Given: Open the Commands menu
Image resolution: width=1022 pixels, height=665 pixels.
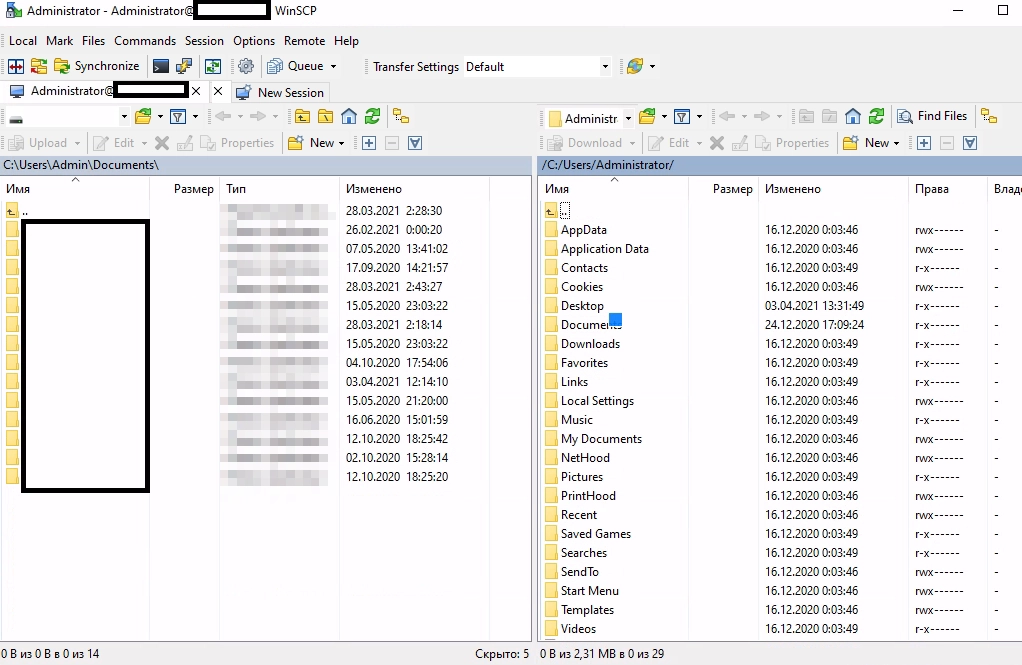Looking at the screenshot, I should tap(145, 41).
